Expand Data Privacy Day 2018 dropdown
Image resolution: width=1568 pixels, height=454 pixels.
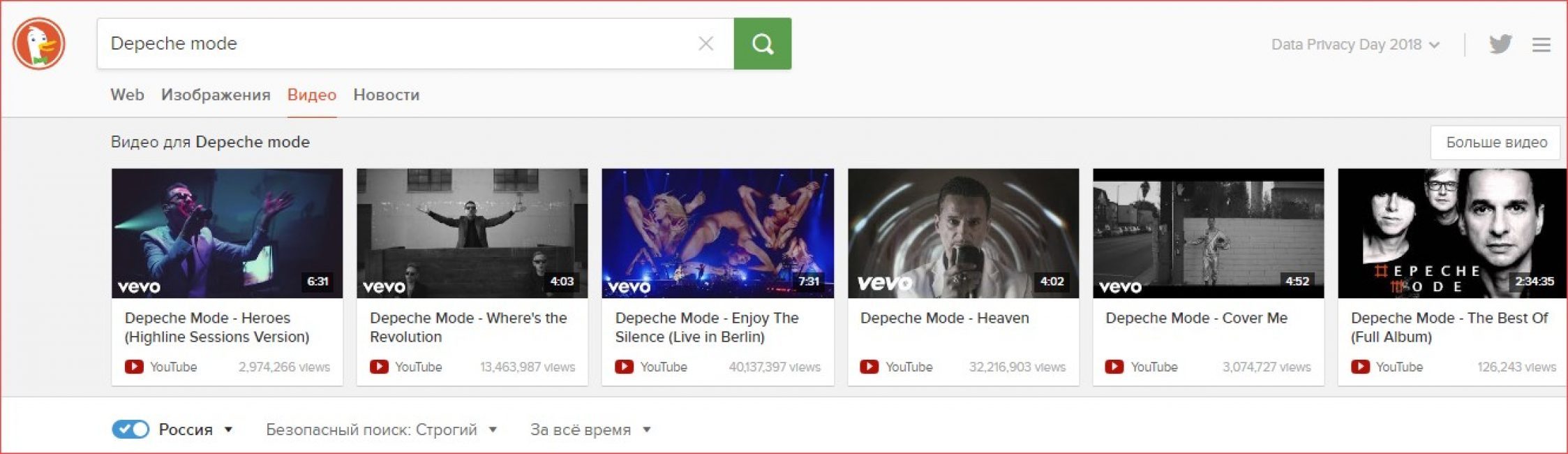(x=1355, y=45)
